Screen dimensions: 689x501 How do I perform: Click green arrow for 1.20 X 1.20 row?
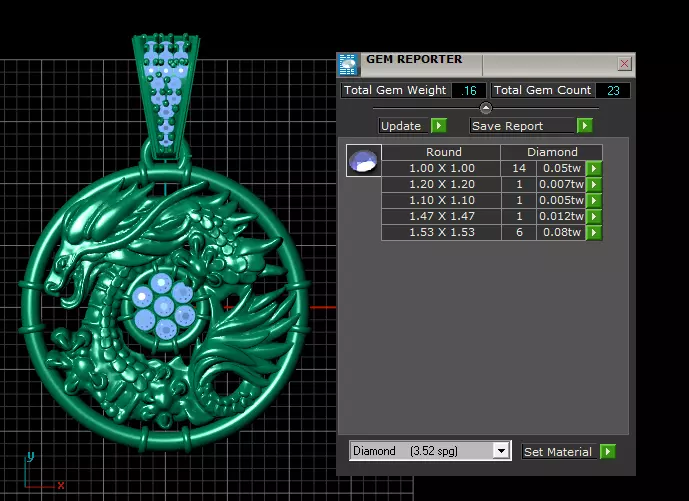594,184
